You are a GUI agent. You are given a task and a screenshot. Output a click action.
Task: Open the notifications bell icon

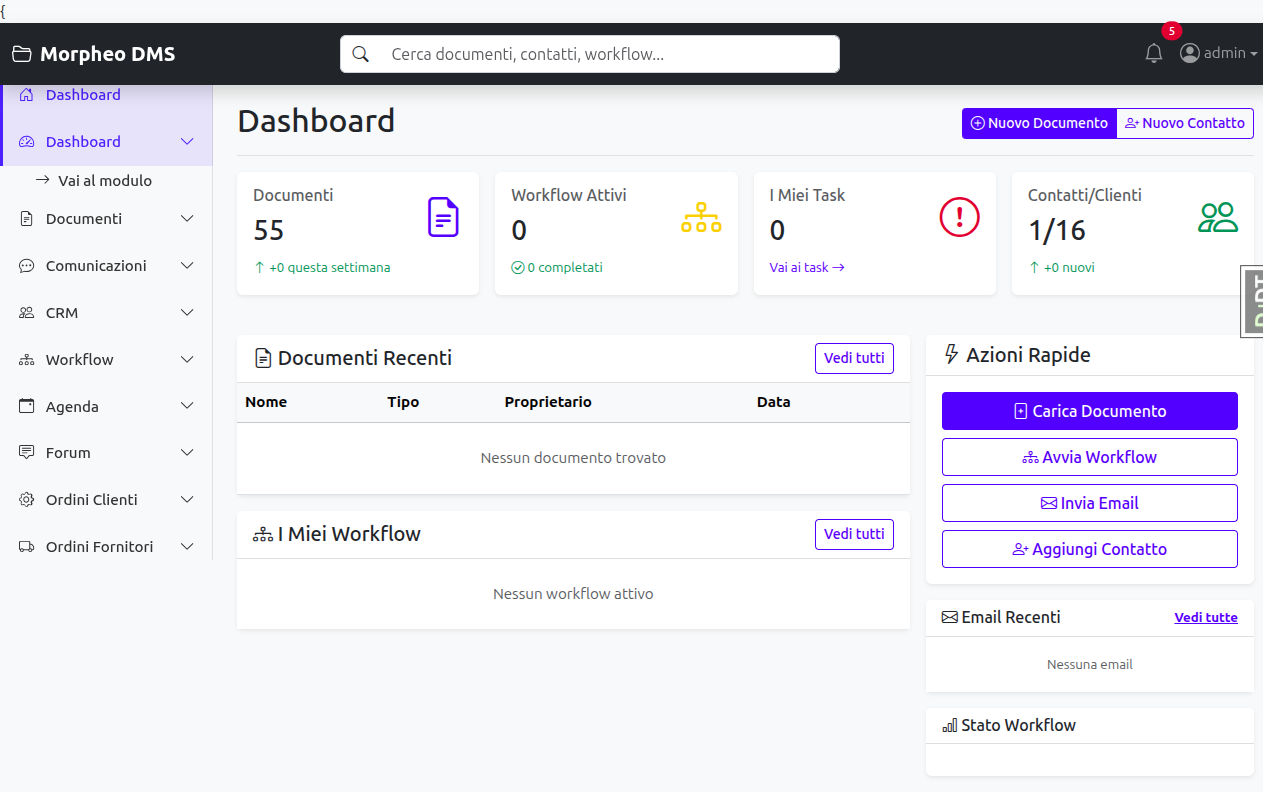[1153, 53]
